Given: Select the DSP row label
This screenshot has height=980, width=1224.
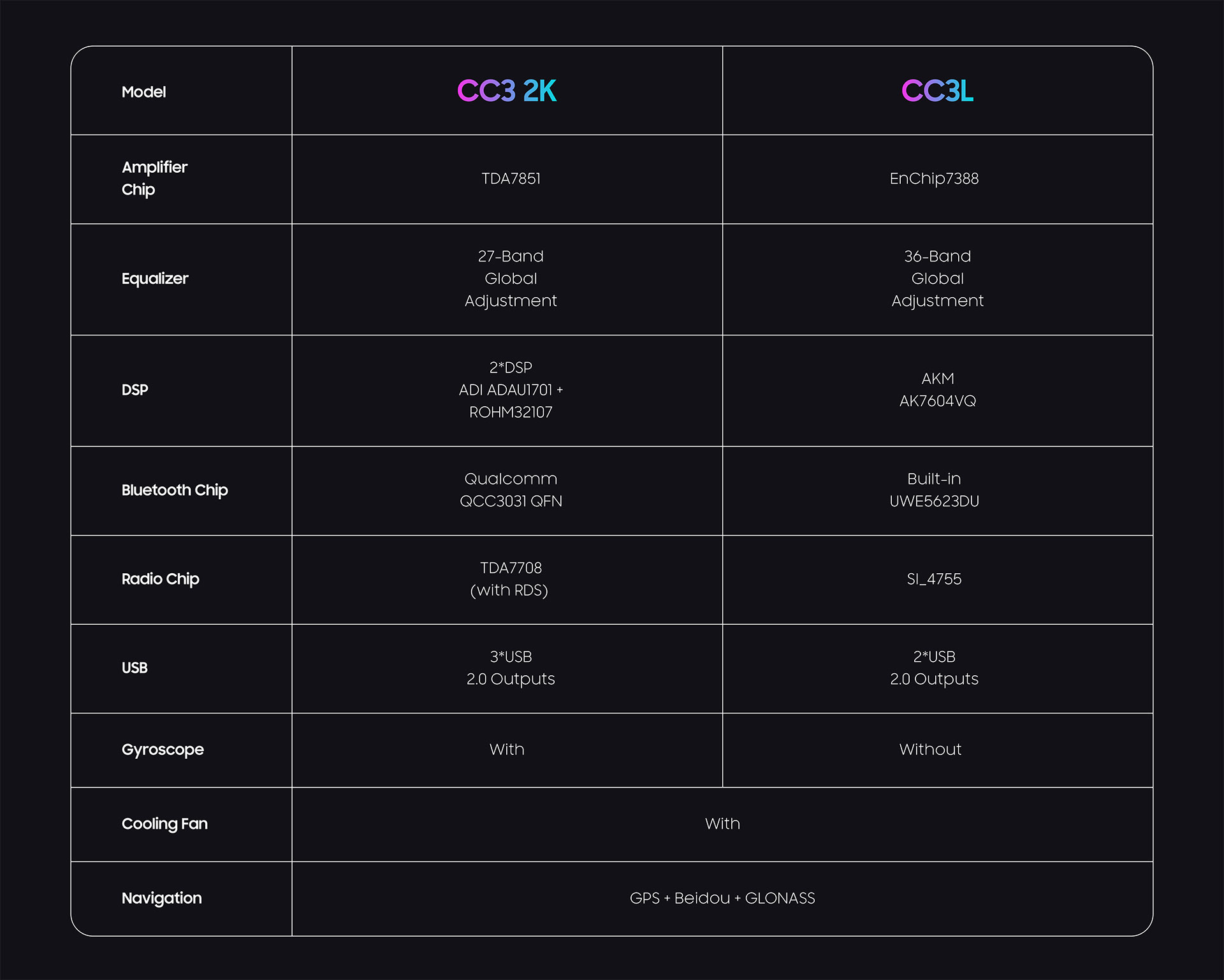Looking at the screenshot, I should (135, 390).
